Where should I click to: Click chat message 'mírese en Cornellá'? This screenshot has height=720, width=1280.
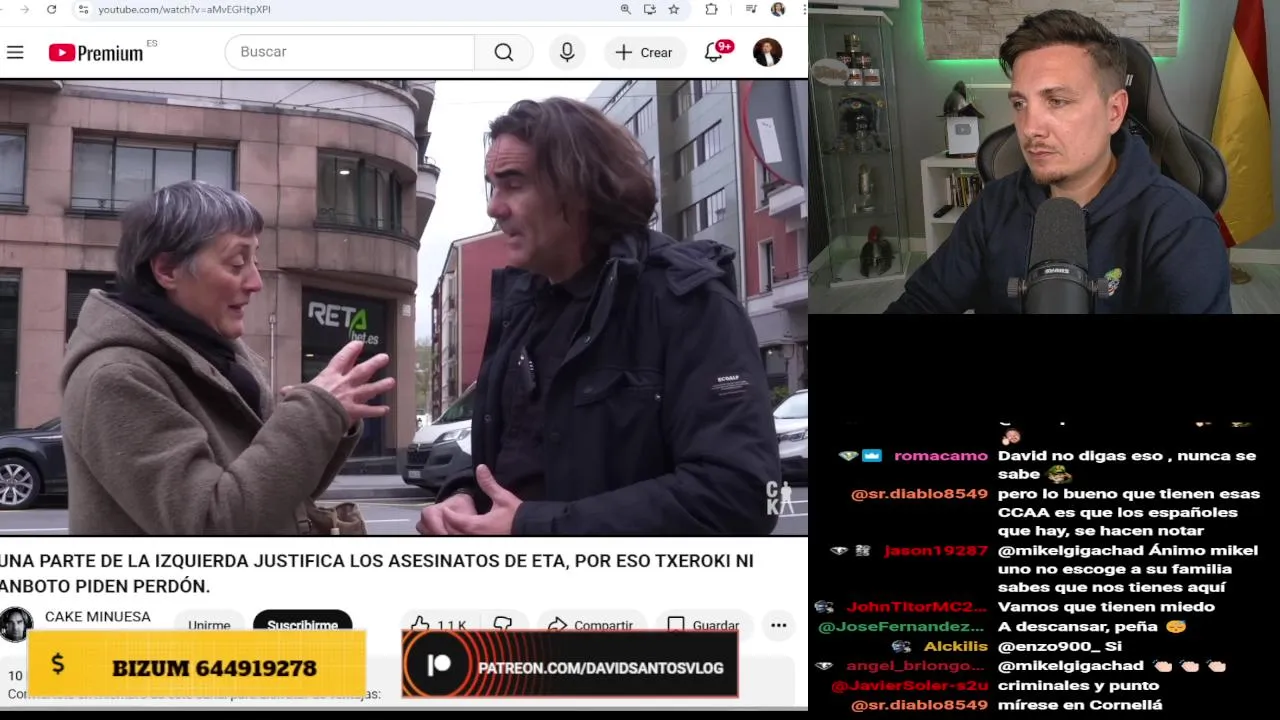pyautogui.click(x=1080, y=705)
